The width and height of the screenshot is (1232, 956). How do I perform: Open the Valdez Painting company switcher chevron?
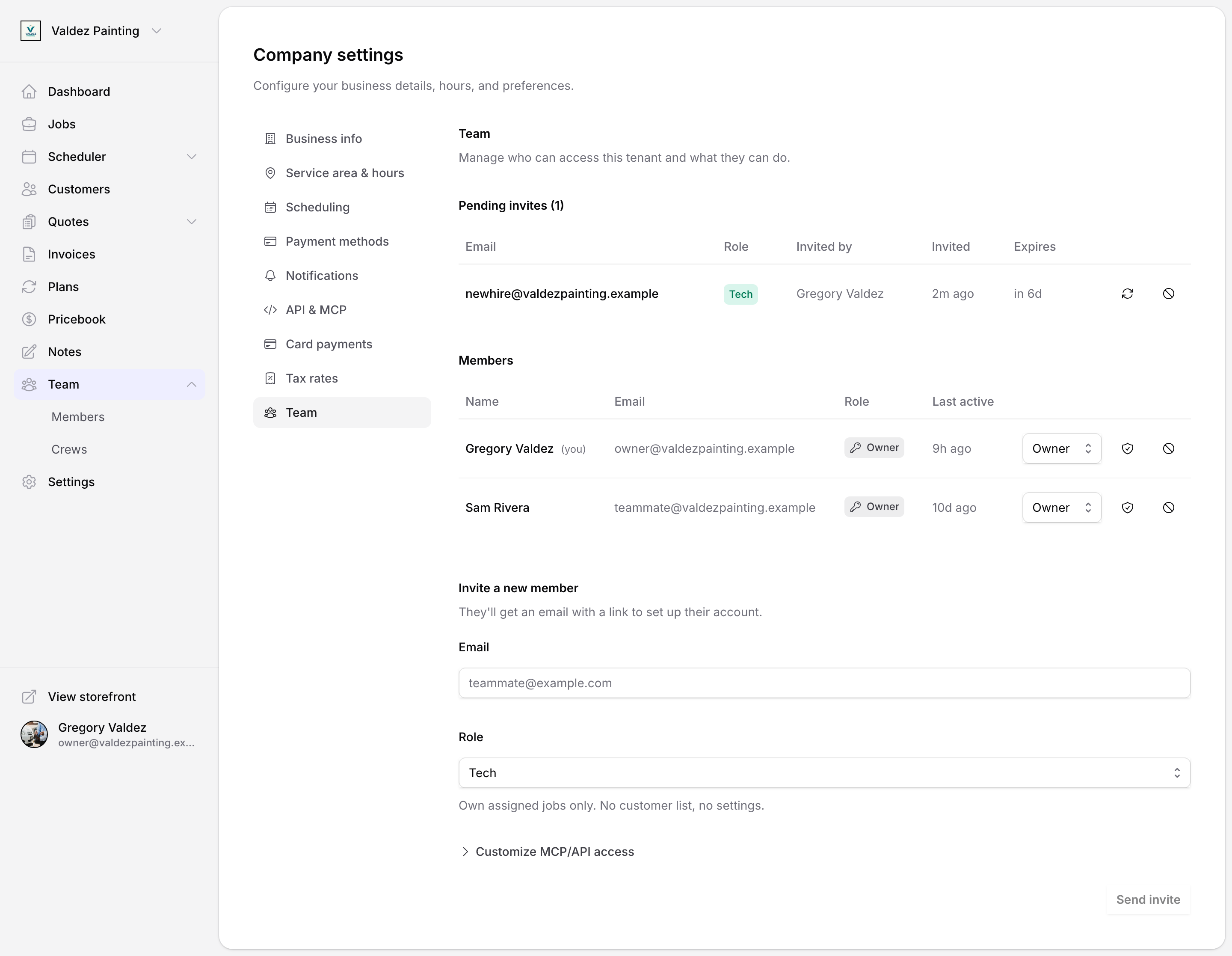tap(157, 31)
